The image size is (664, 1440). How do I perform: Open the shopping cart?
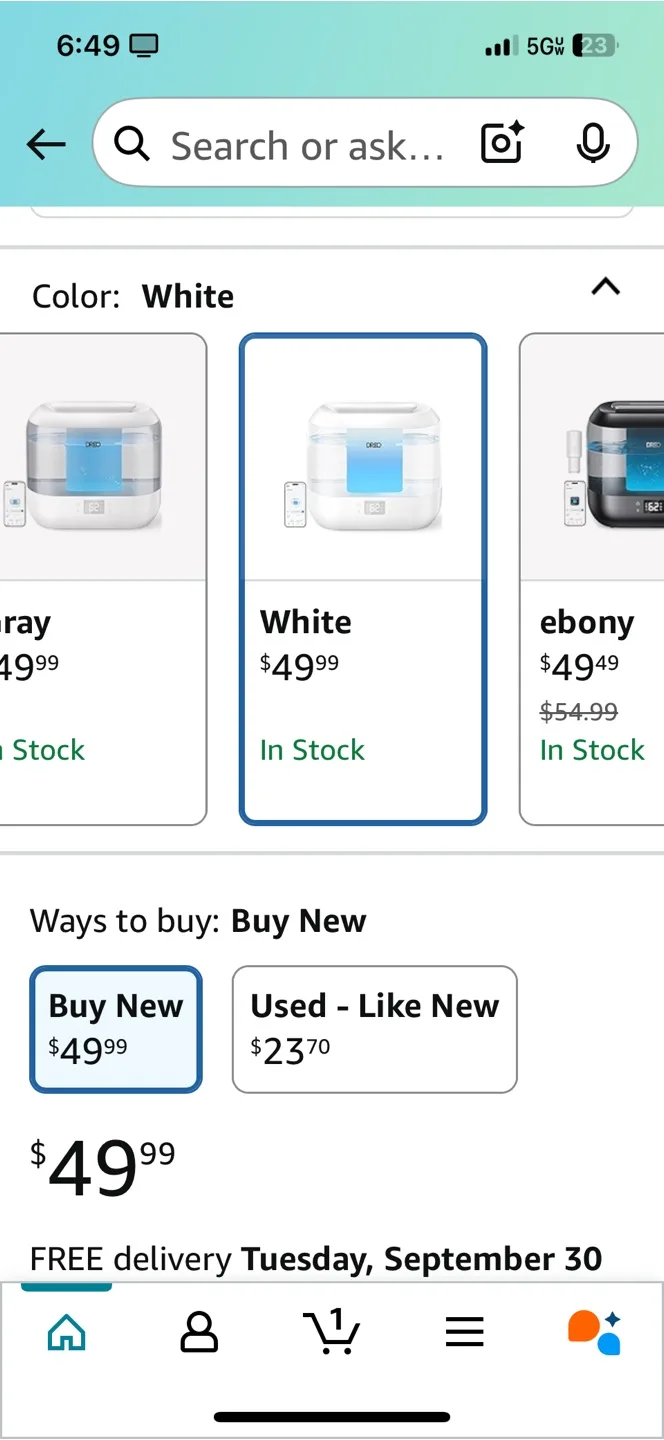[331, 1332]
